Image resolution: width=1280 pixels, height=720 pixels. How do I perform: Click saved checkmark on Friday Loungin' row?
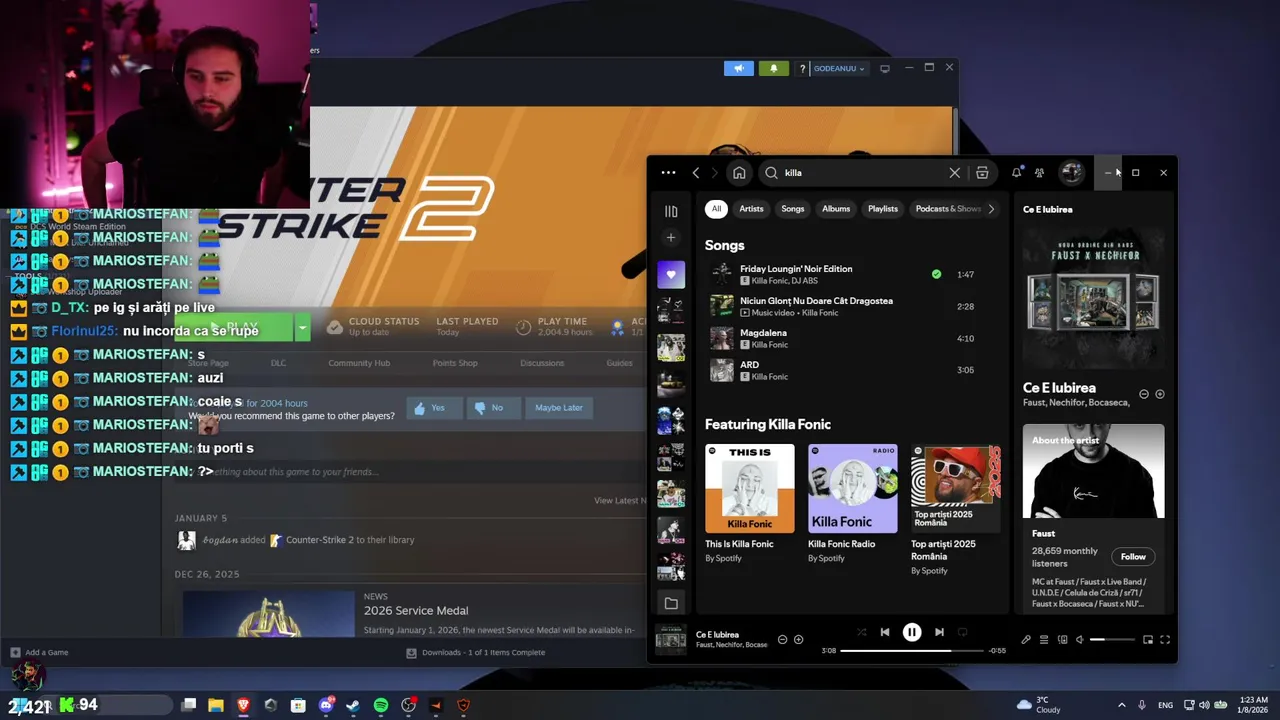[936, 274]
